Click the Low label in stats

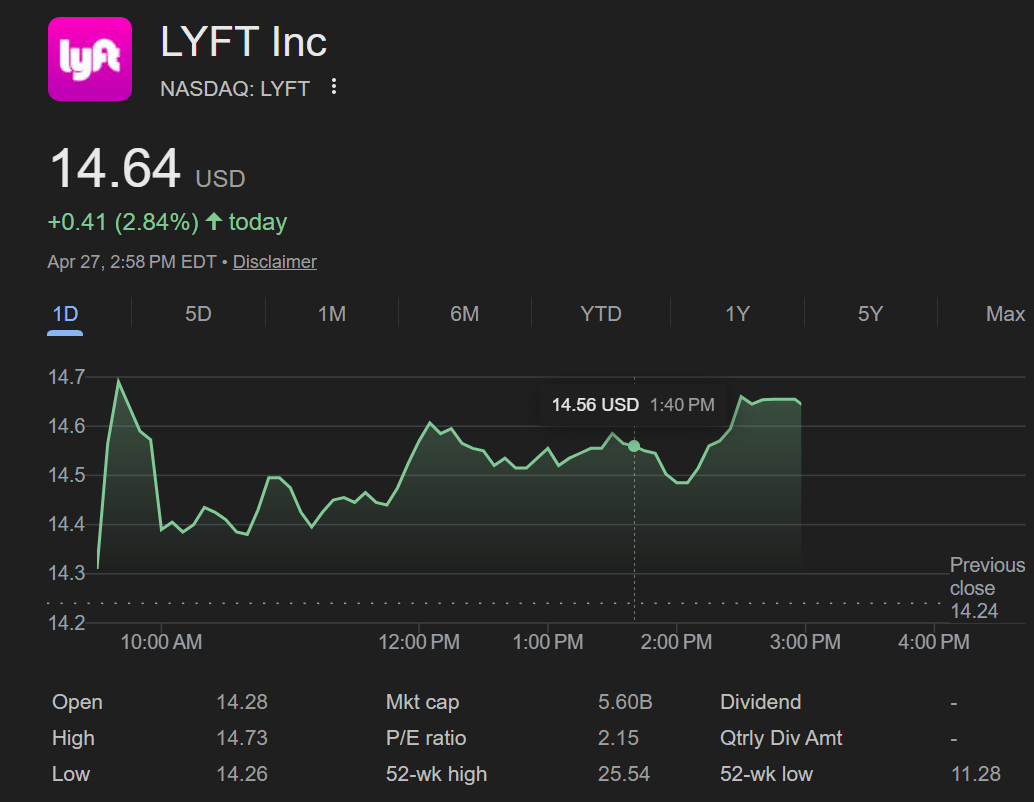pyautogui.click(x=71, y=774)
